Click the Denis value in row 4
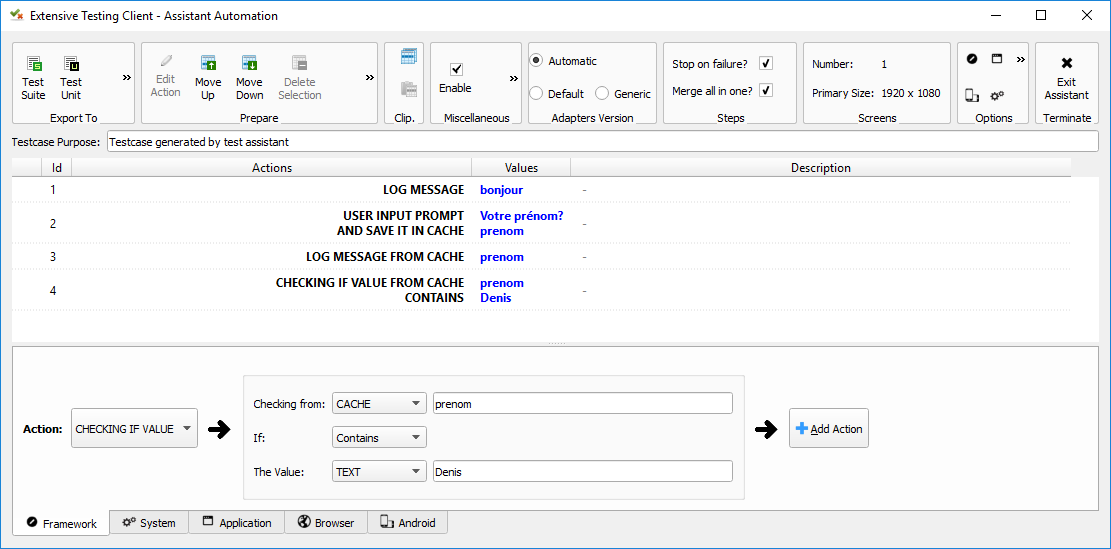The image size is (1111, 549). click(496, 298)
